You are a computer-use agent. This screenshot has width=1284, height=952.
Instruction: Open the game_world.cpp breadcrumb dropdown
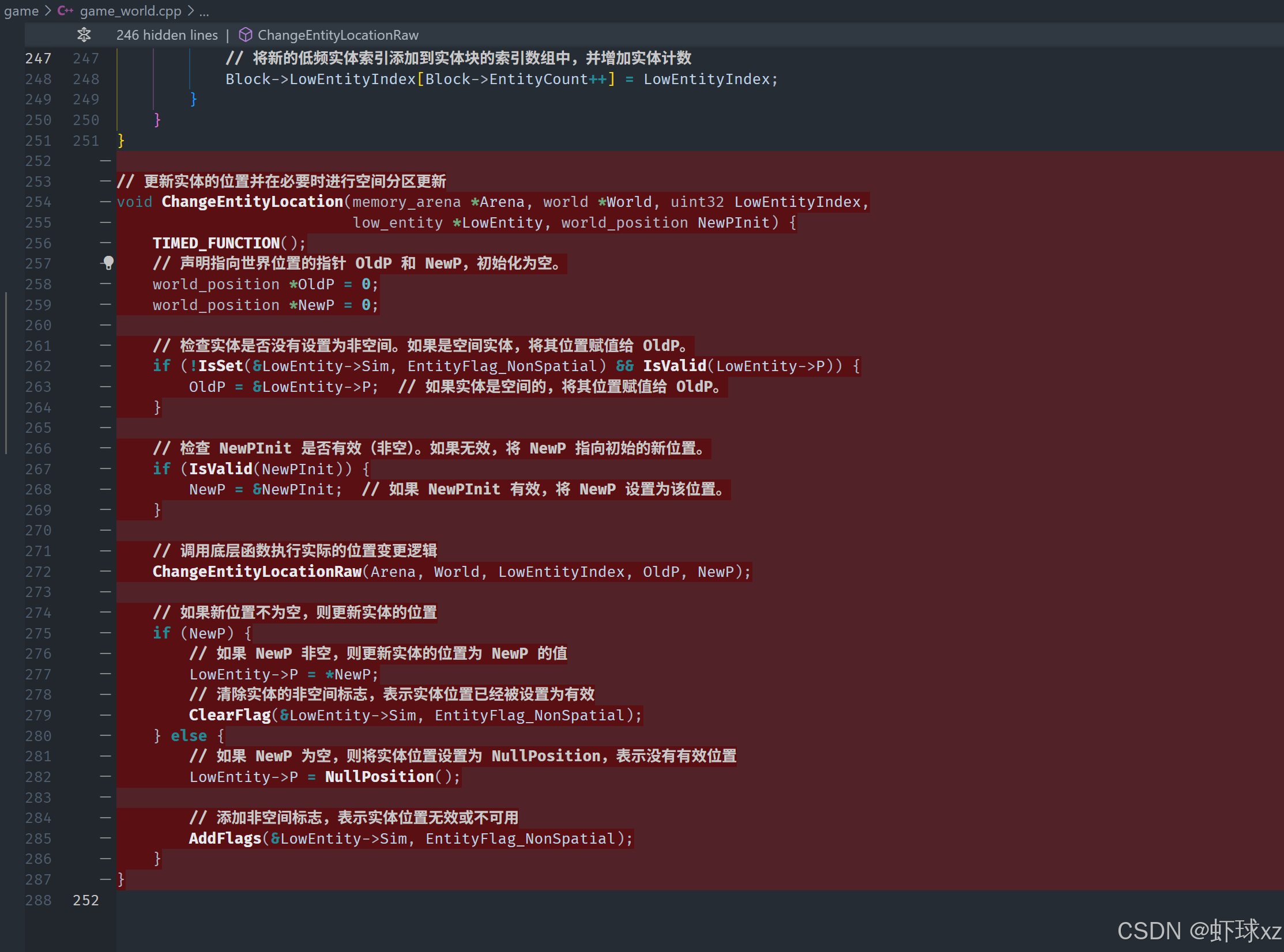coord(130,11)
